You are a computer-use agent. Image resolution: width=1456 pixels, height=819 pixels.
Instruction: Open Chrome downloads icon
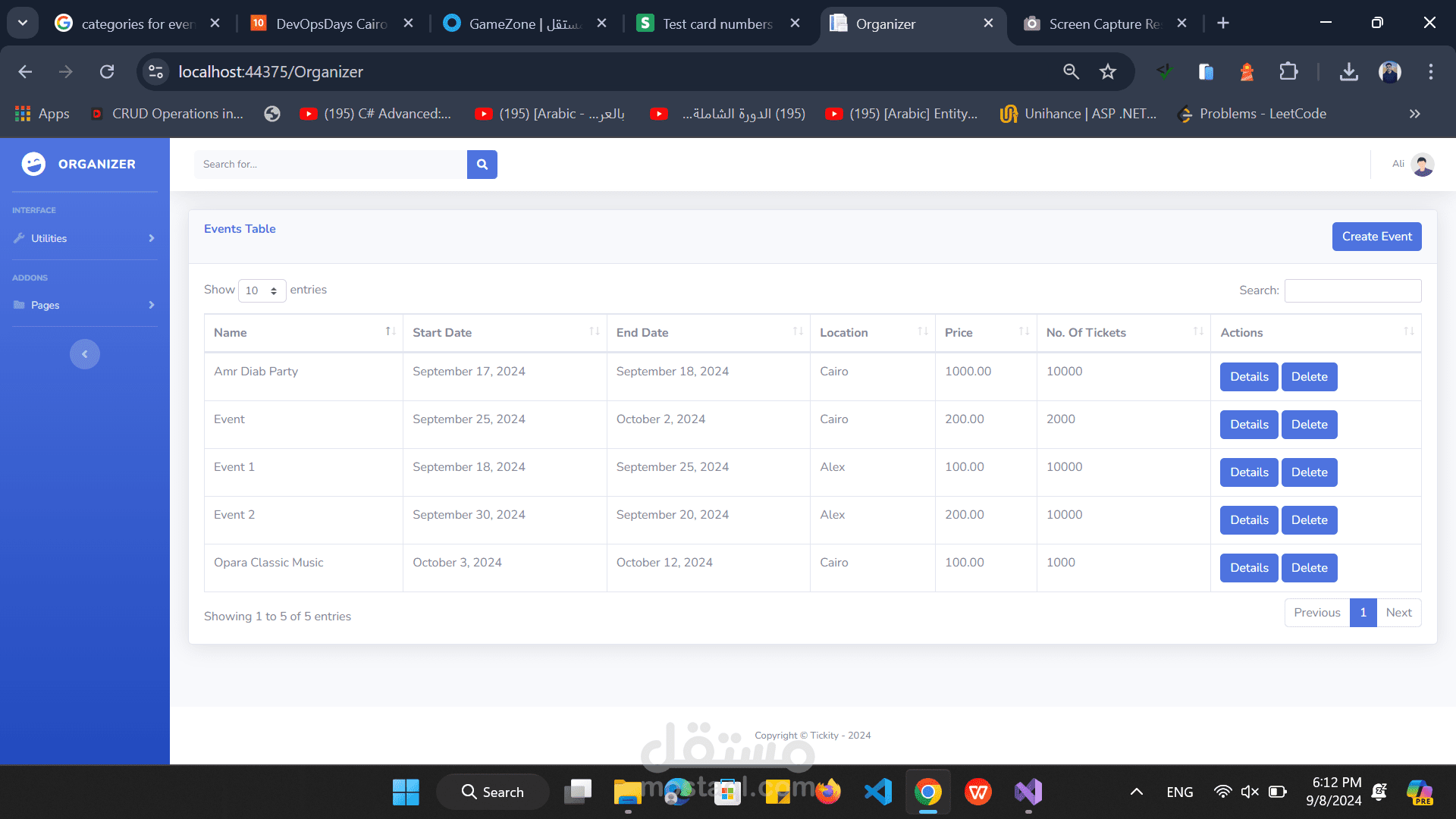(1348, 72)
